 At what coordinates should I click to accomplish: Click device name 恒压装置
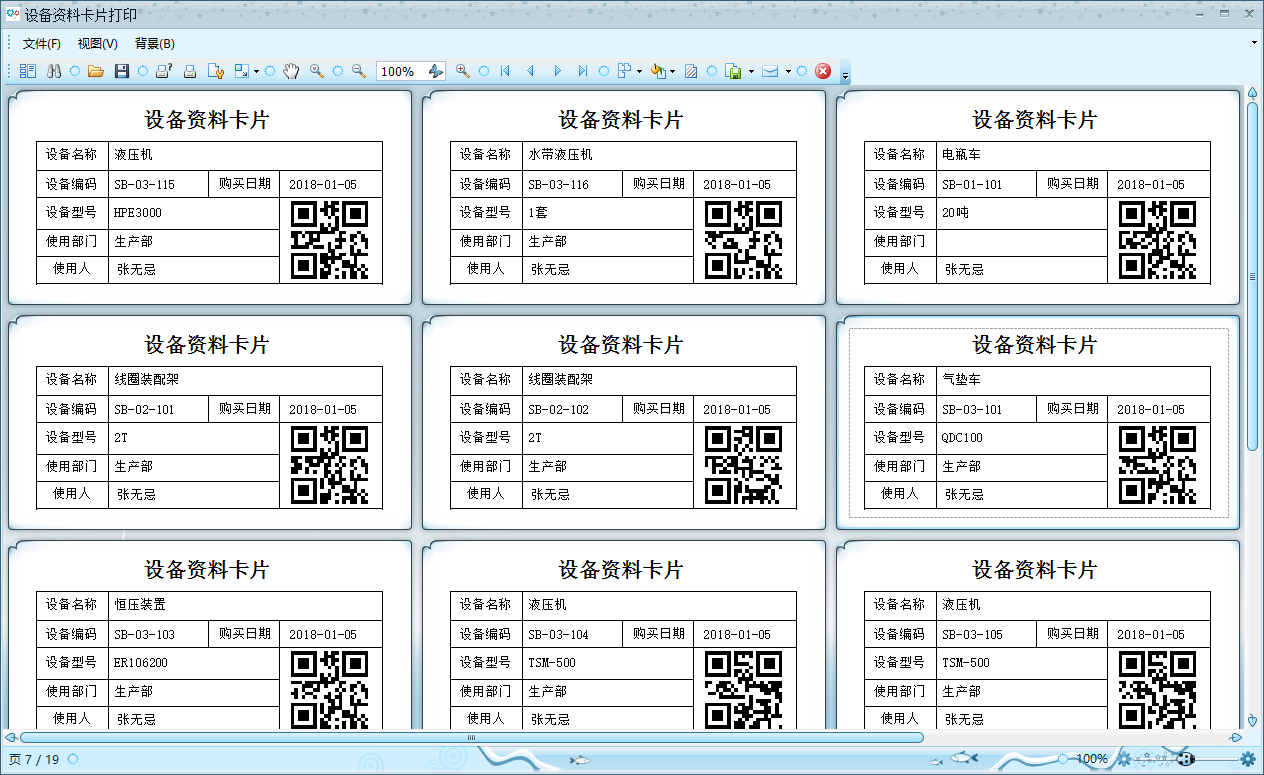140,605
